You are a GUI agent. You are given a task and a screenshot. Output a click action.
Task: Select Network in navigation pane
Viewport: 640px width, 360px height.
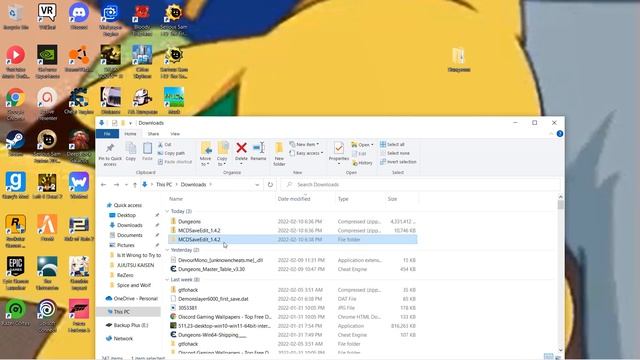tap(123, 338)
